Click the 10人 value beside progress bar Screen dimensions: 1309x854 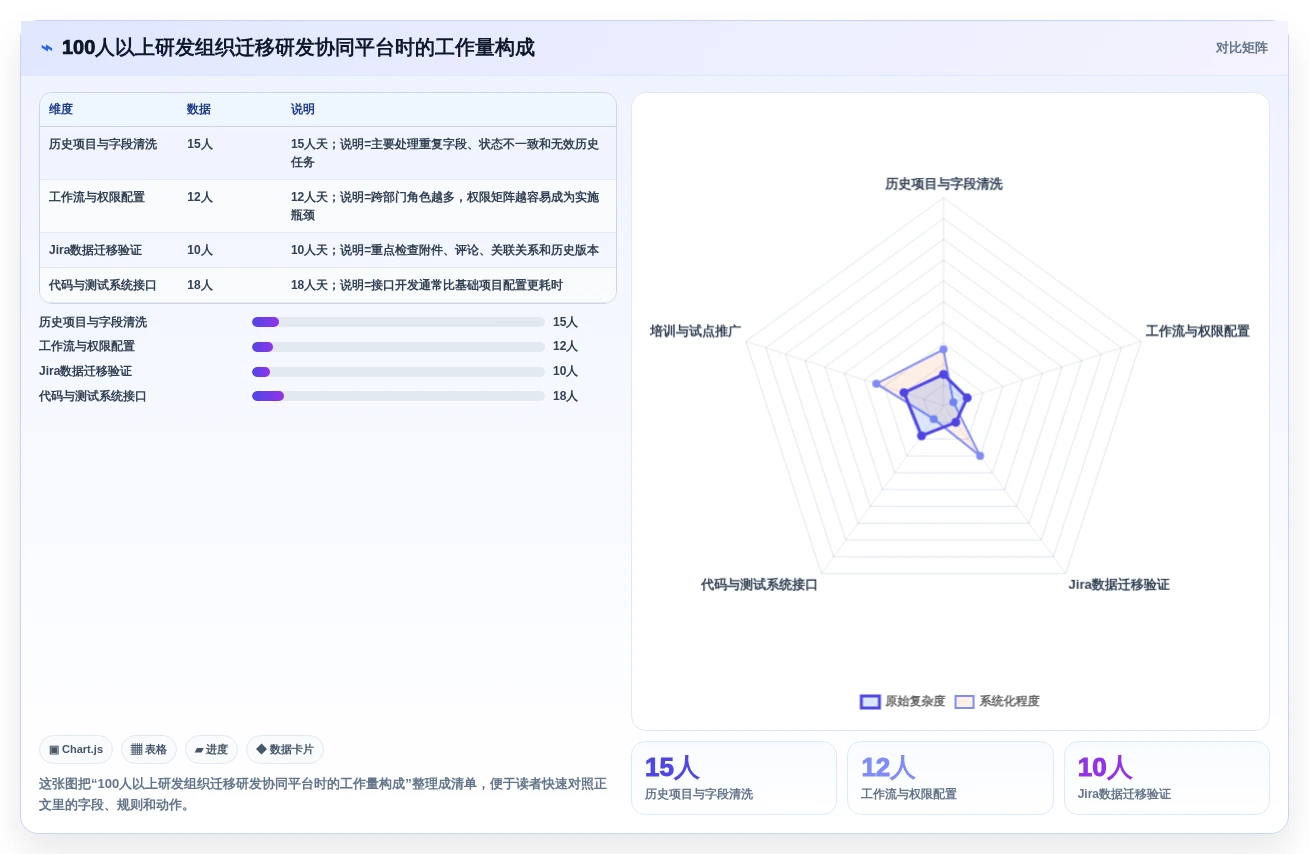point(565,372)
